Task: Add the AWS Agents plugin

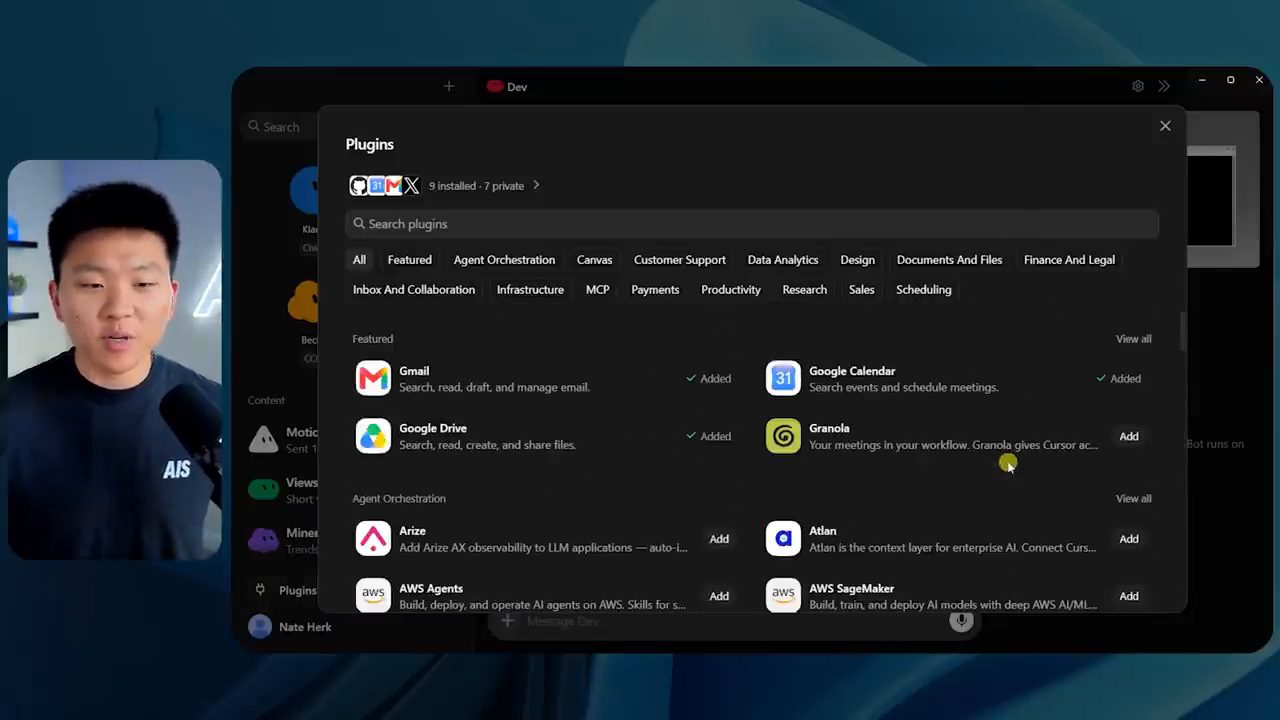Action: 719,596
